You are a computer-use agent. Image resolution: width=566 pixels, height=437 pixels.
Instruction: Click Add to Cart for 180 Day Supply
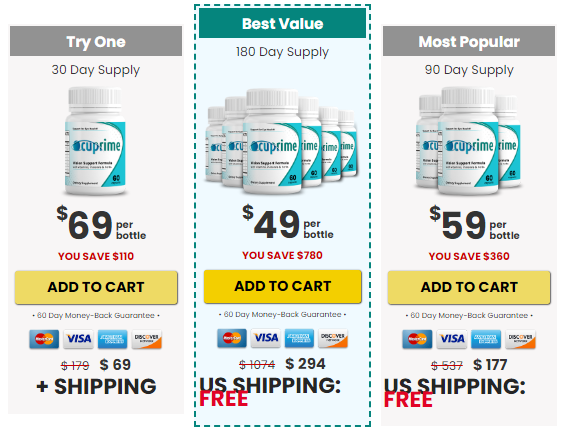tap(283, 286)
